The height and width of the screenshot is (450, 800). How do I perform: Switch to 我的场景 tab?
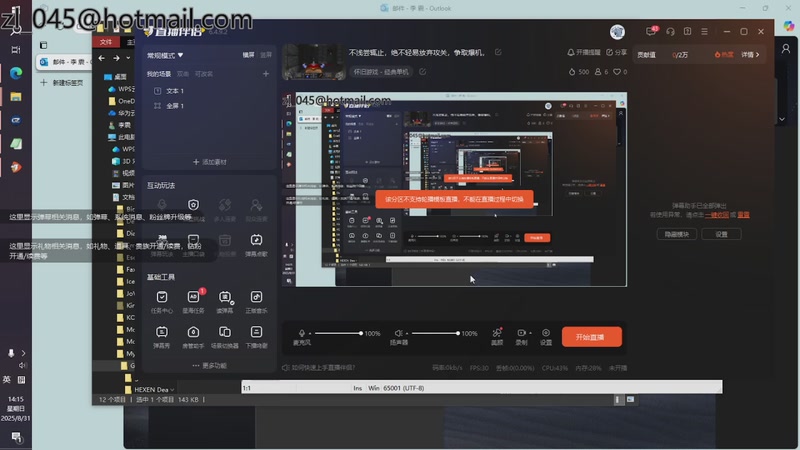[x=159, y=74]
